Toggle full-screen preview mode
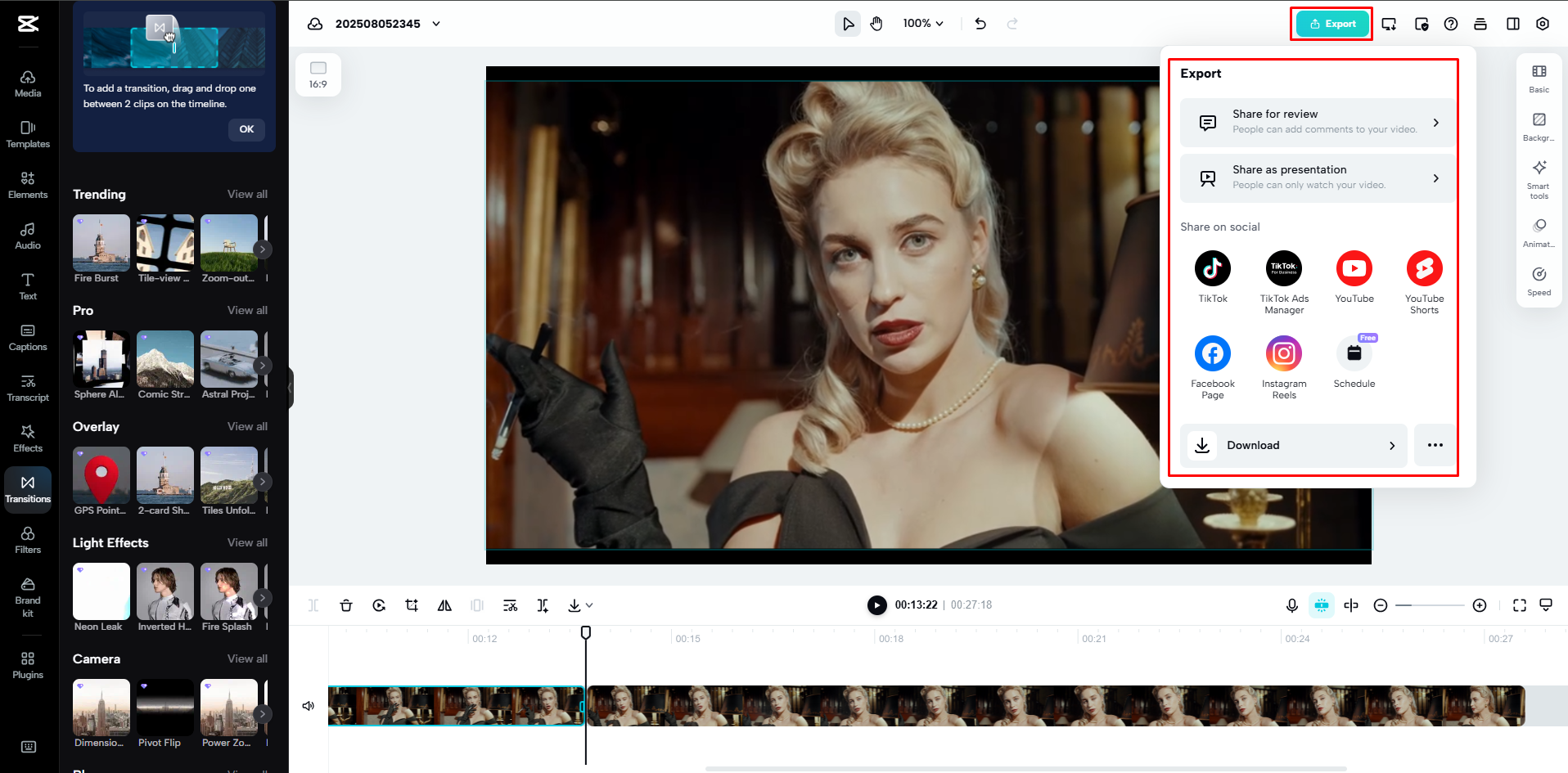 [1519, 605]
